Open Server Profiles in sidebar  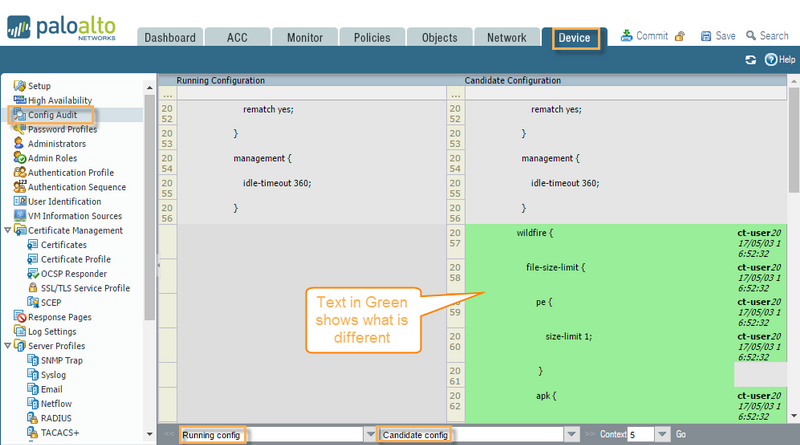click(x=56, y=345)
